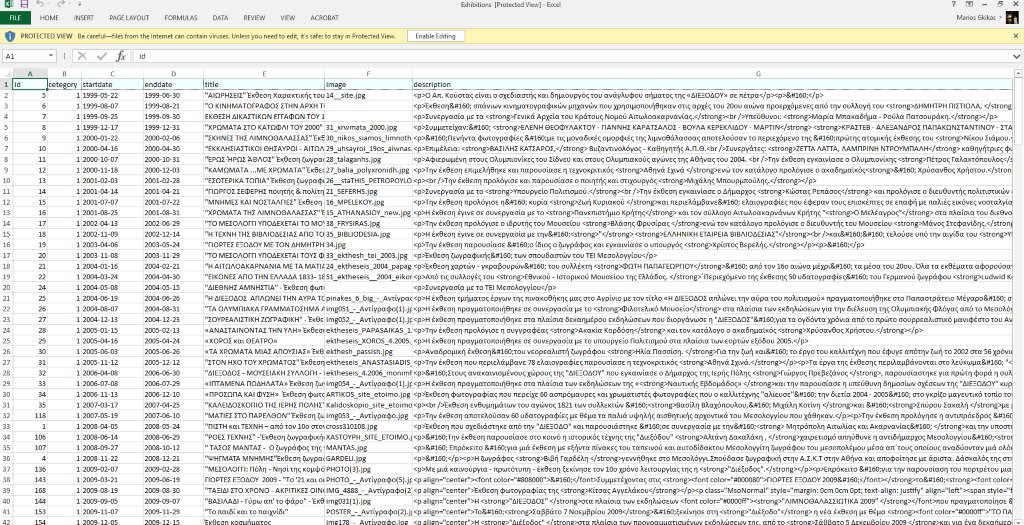1024x525 pixels.
Task: Expand the formula bar with chevron
Action: [1015, 56]
